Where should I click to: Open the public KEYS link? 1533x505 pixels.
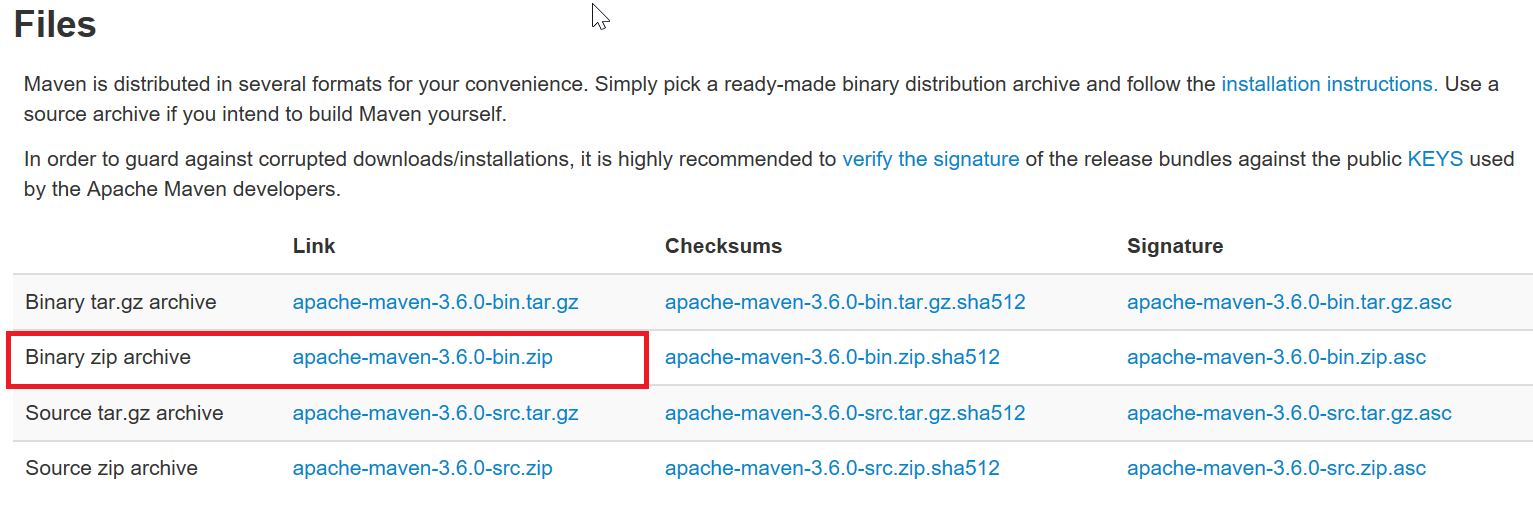(1435, 158)
